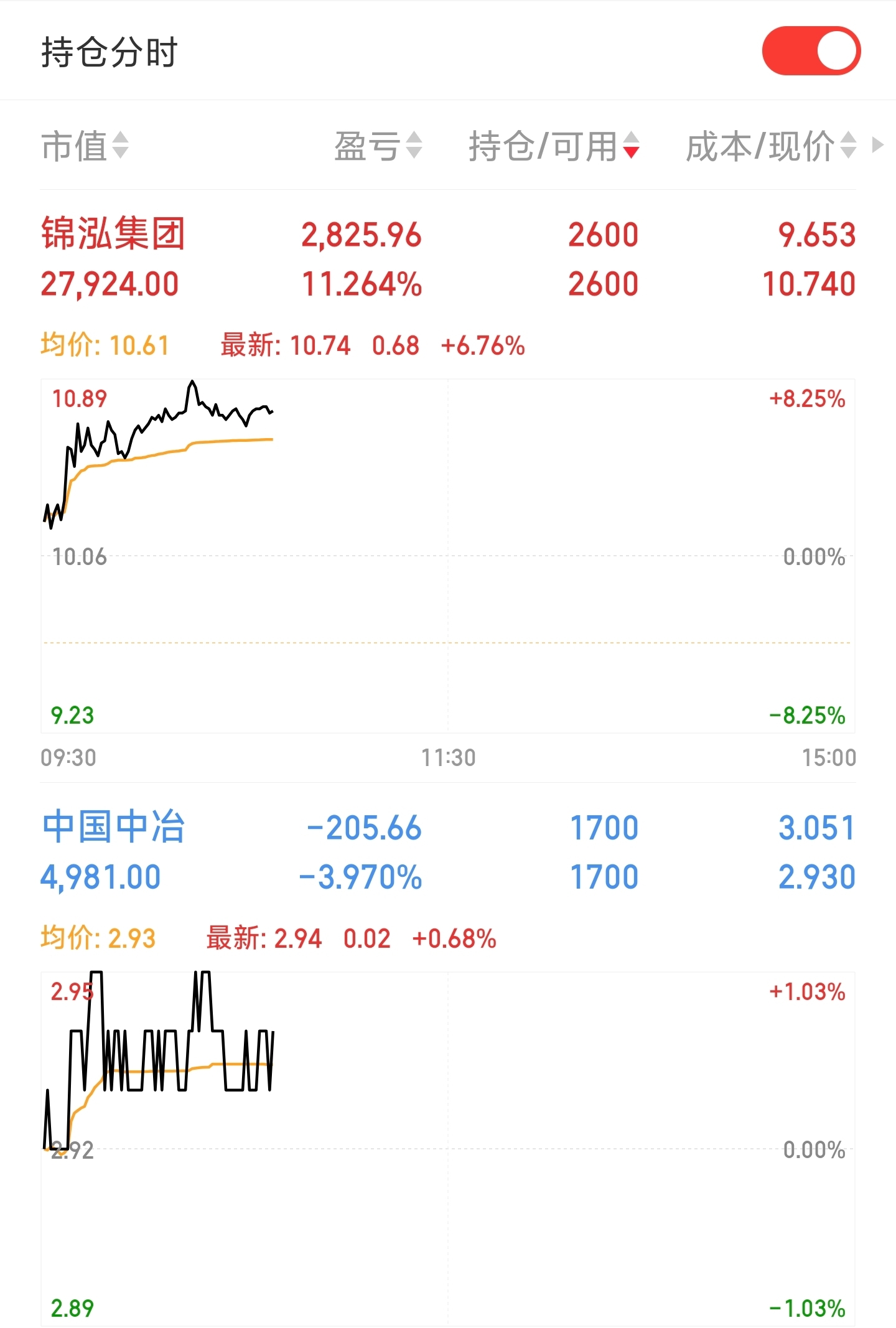Expand more columns with right triangle

tap(878, 145)
